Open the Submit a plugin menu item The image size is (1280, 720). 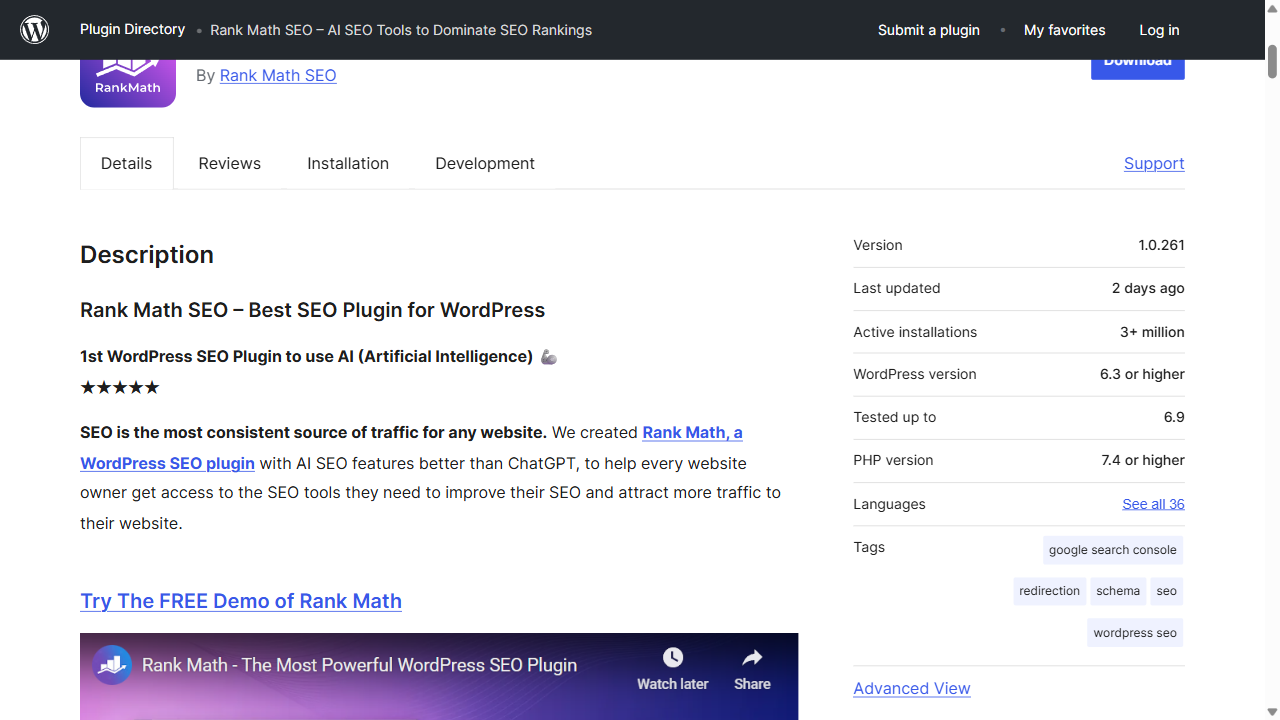(x=928, y=30)
